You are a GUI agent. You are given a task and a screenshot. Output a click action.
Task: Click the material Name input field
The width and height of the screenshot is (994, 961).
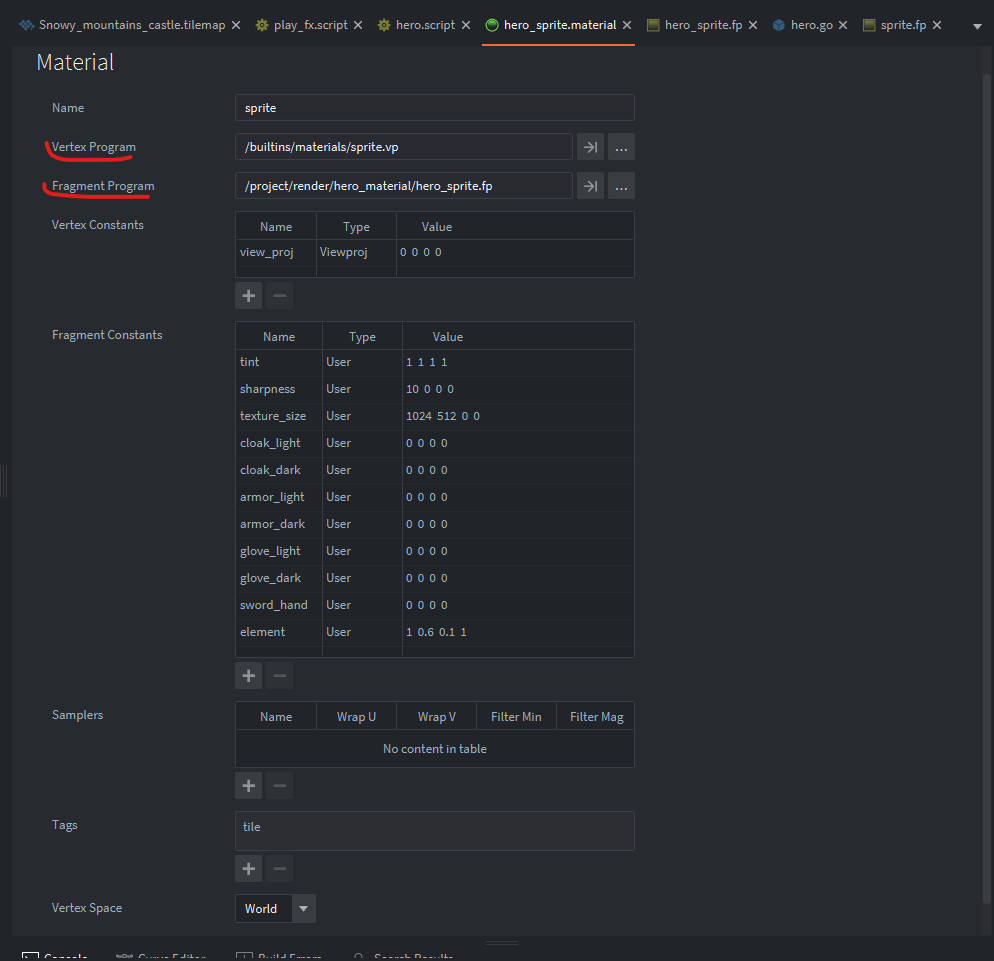[x=434, y=108]
